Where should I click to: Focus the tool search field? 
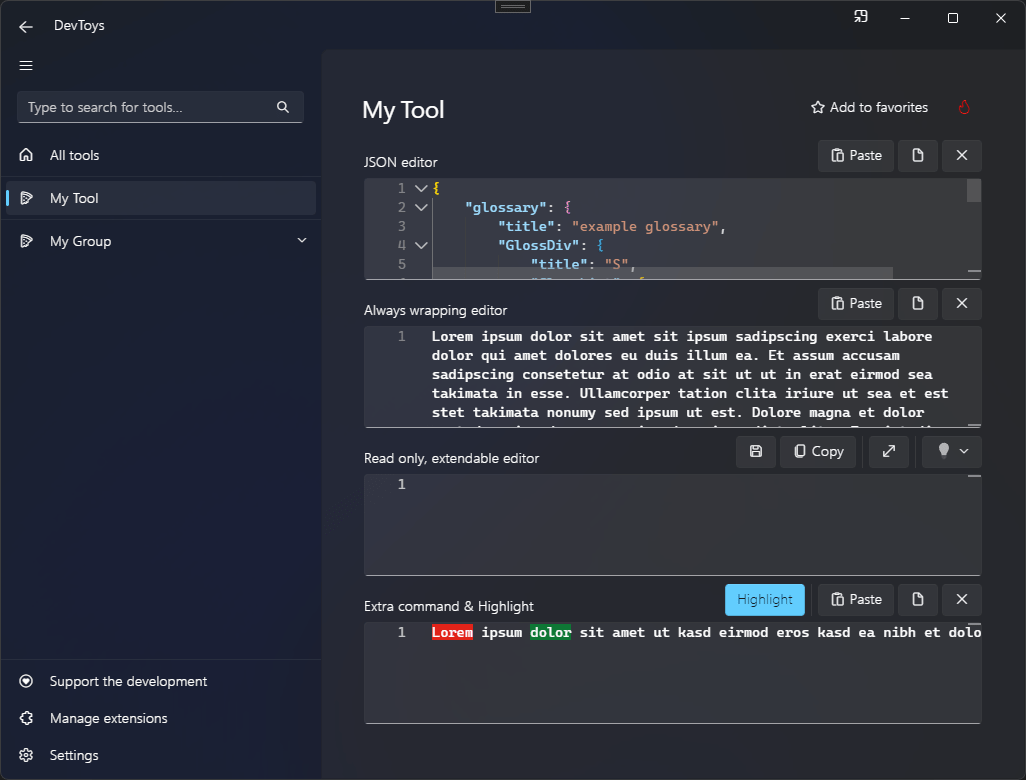(160, 107)
